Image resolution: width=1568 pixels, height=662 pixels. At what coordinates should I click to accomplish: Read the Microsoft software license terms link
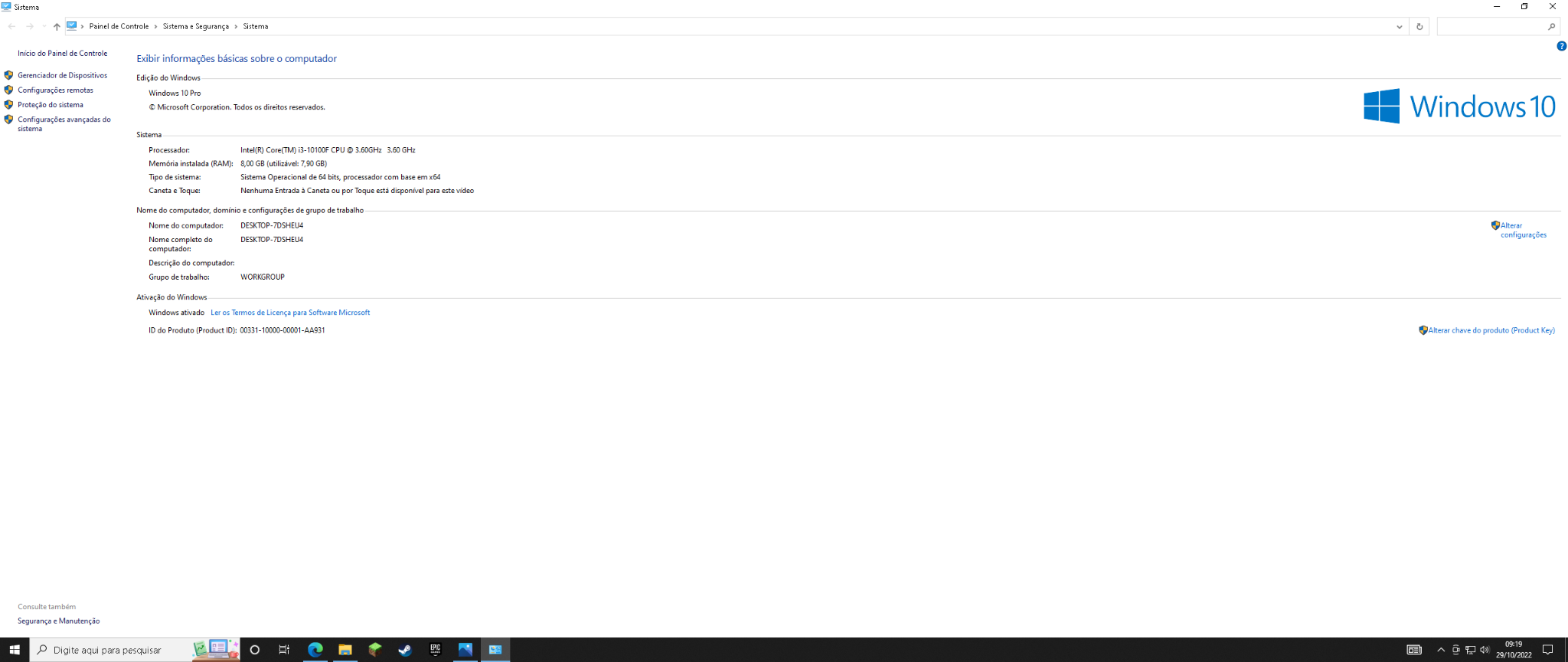290,313
